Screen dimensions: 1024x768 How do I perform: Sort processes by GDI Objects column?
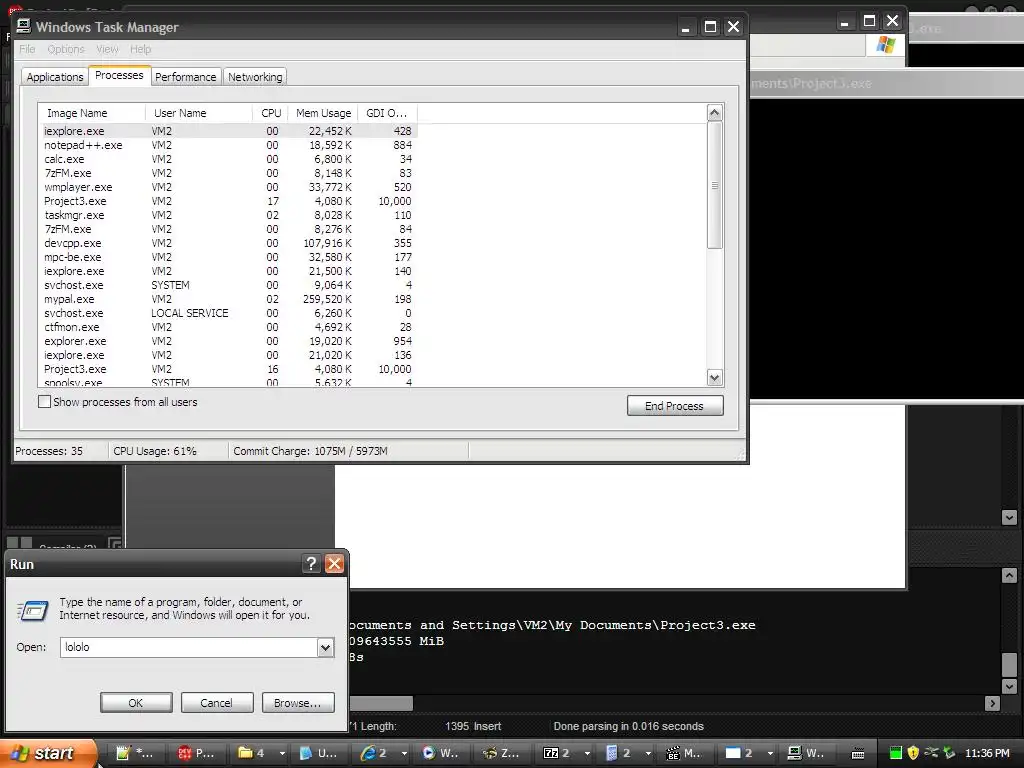pyautogui.click(x=387, y=113)
